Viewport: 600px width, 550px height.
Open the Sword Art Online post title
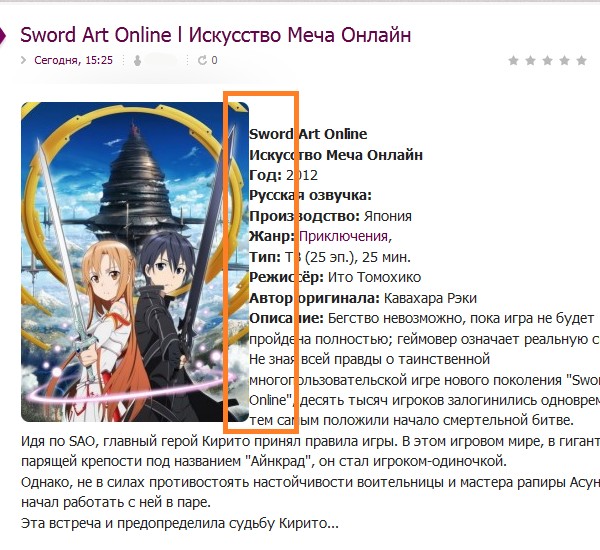tap(215, 35)
